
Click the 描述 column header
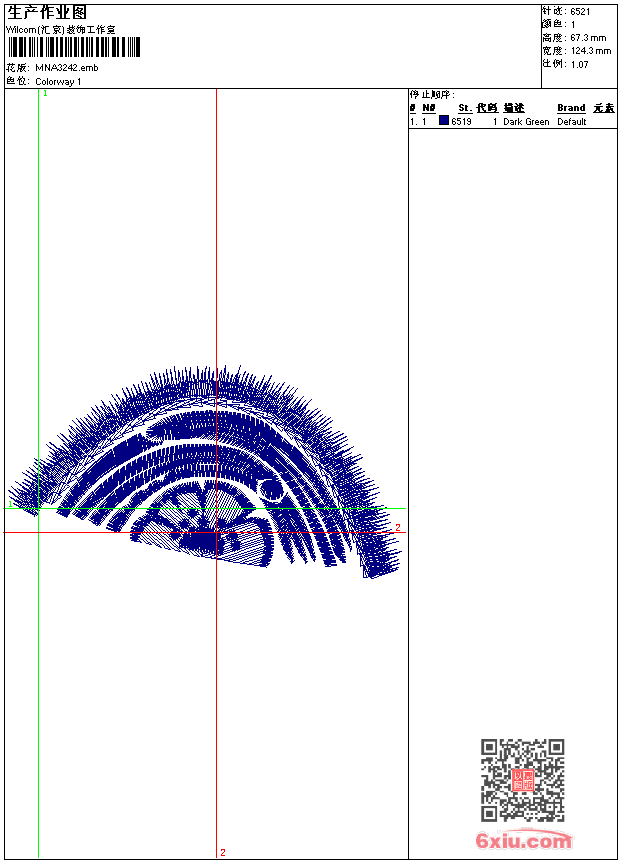514,108
